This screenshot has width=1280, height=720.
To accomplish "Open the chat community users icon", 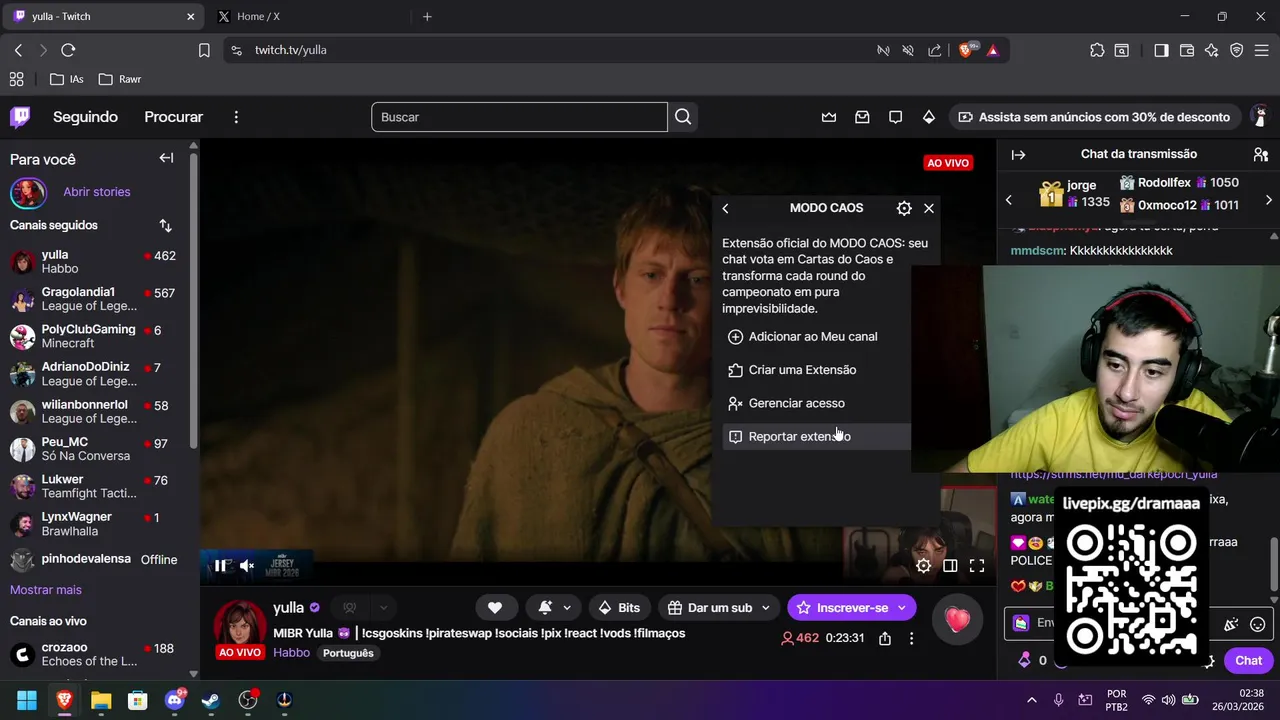I will (1261, 155).
